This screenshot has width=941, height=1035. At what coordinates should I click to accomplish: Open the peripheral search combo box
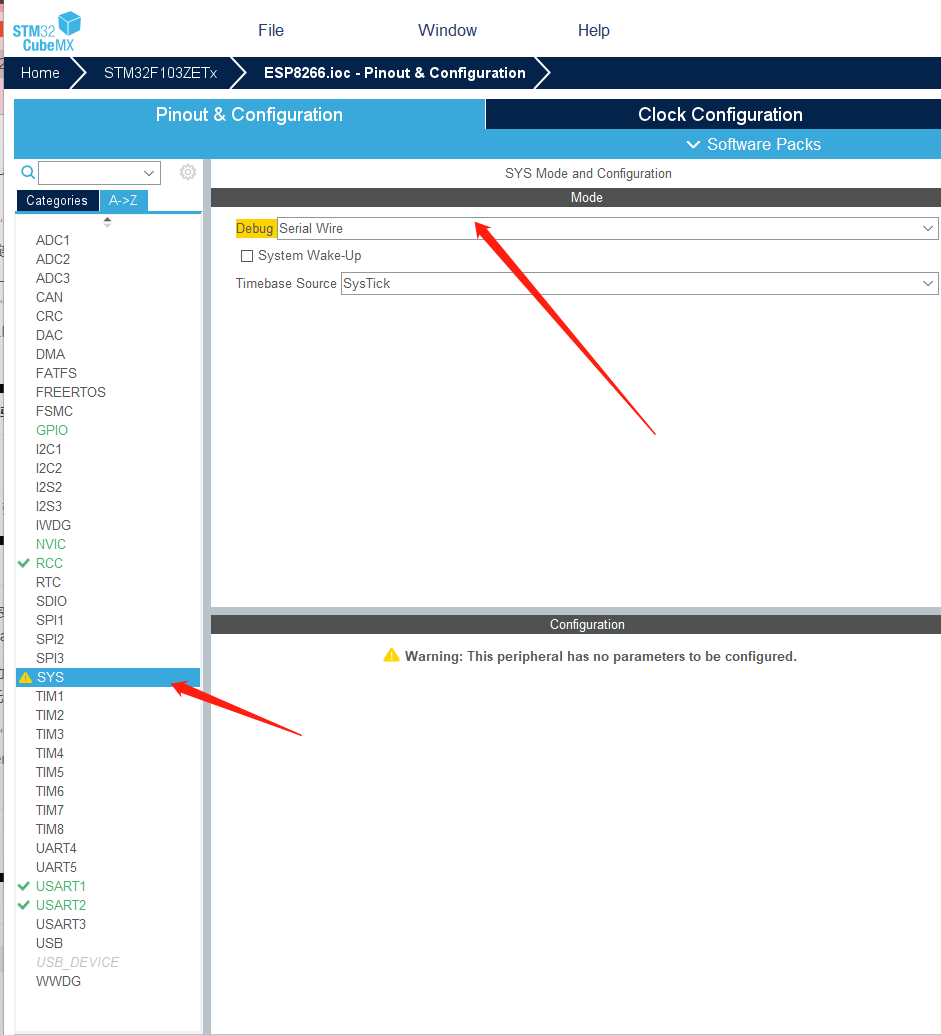pos(99,173)
